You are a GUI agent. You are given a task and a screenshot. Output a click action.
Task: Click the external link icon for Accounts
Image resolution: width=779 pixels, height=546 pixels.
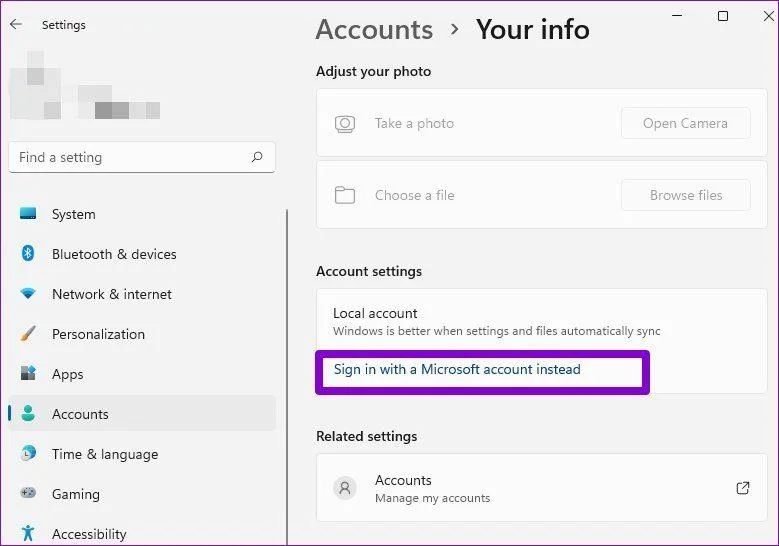[743, 488]
